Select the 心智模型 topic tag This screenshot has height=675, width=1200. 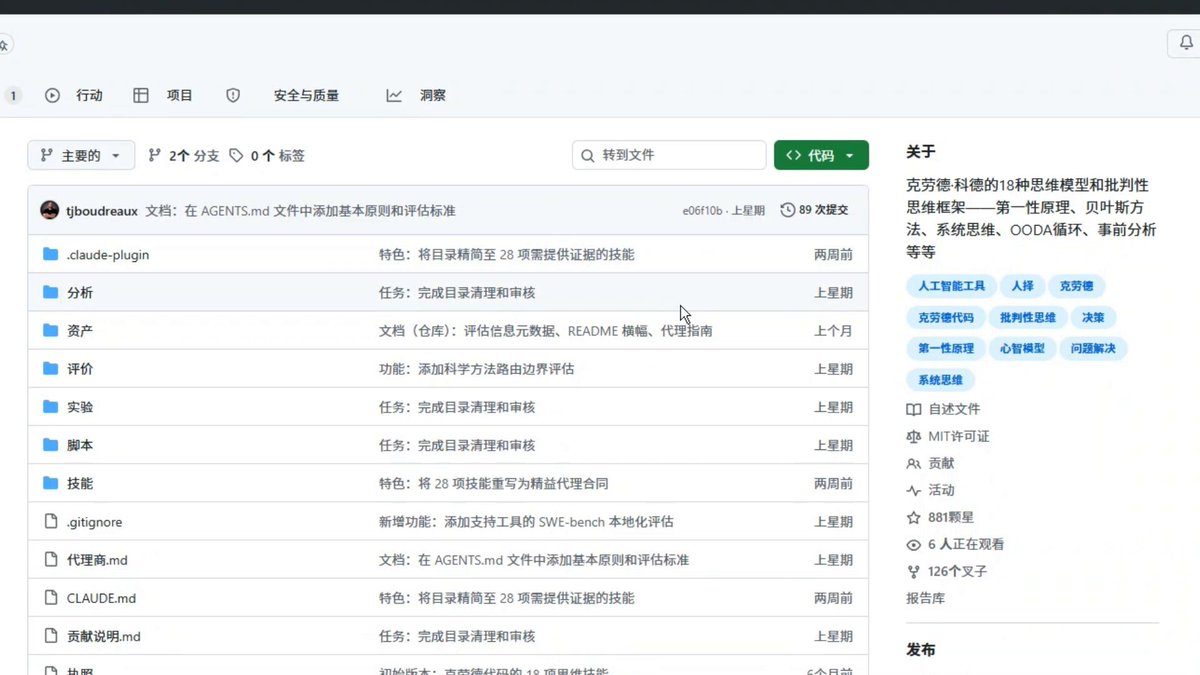1022,348
